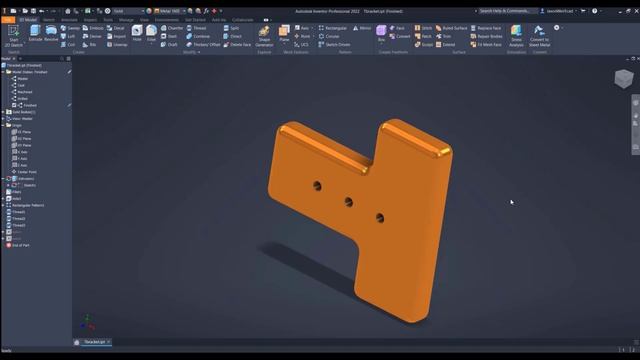
Task: Select End of Part marker
Action: (18, 245)
